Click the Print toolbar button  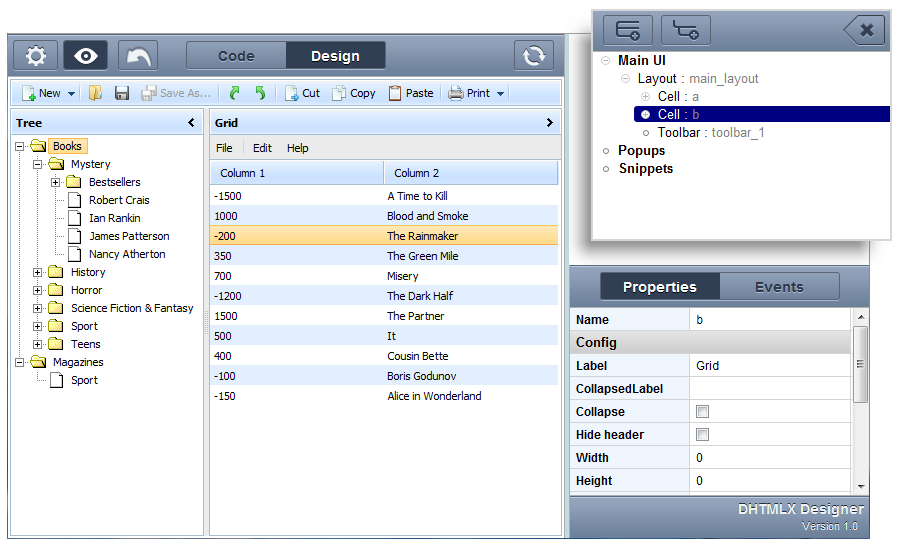tap(470, 93)
